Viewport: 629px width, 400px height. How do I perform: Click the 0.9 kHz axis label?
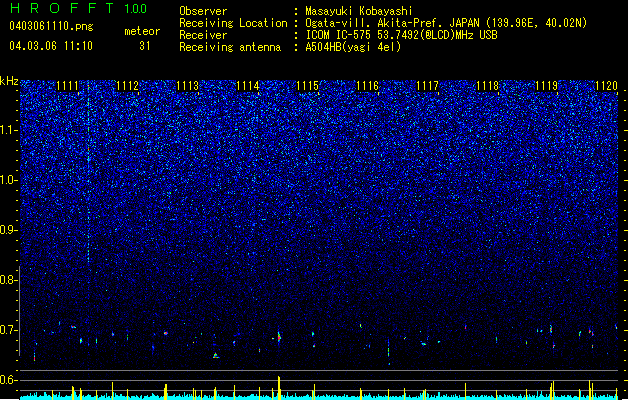[x=8, y=230]
